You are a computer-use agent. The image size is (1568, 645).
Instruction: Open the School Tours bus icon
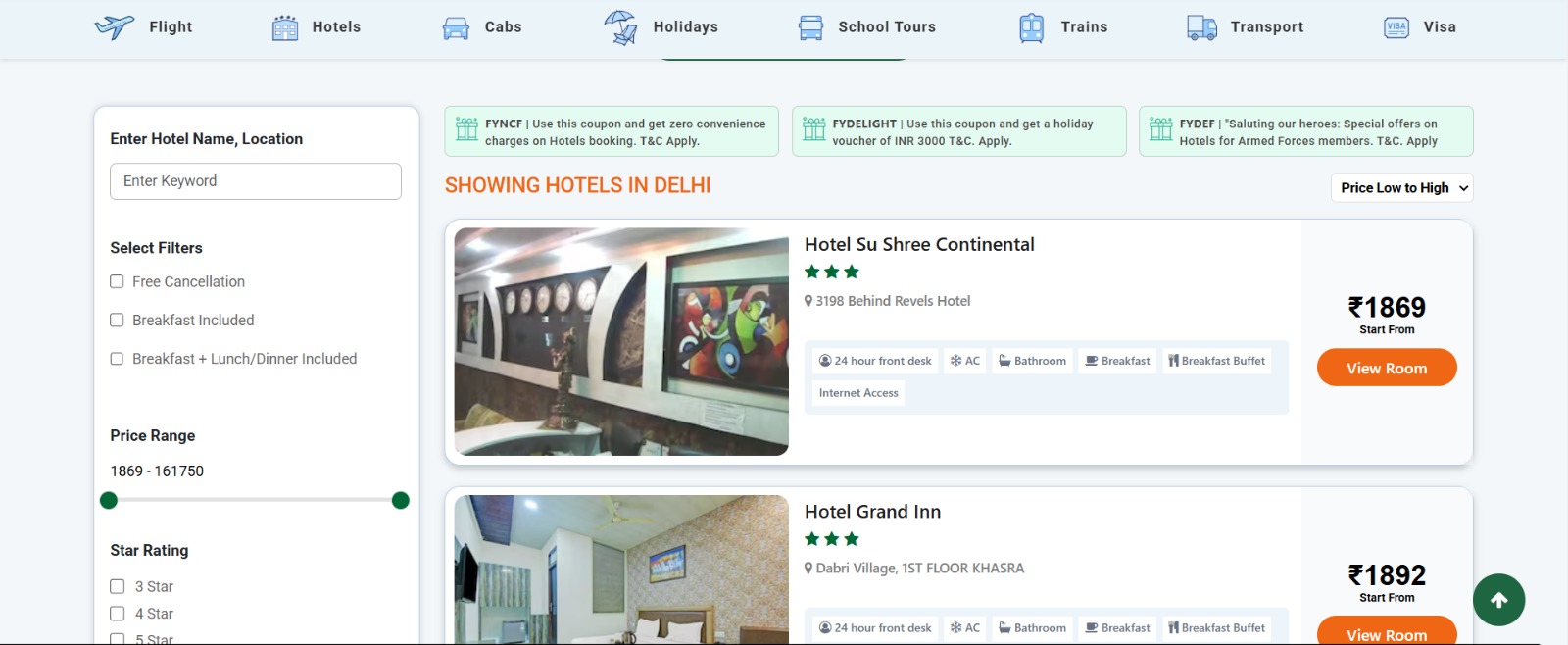811,27
